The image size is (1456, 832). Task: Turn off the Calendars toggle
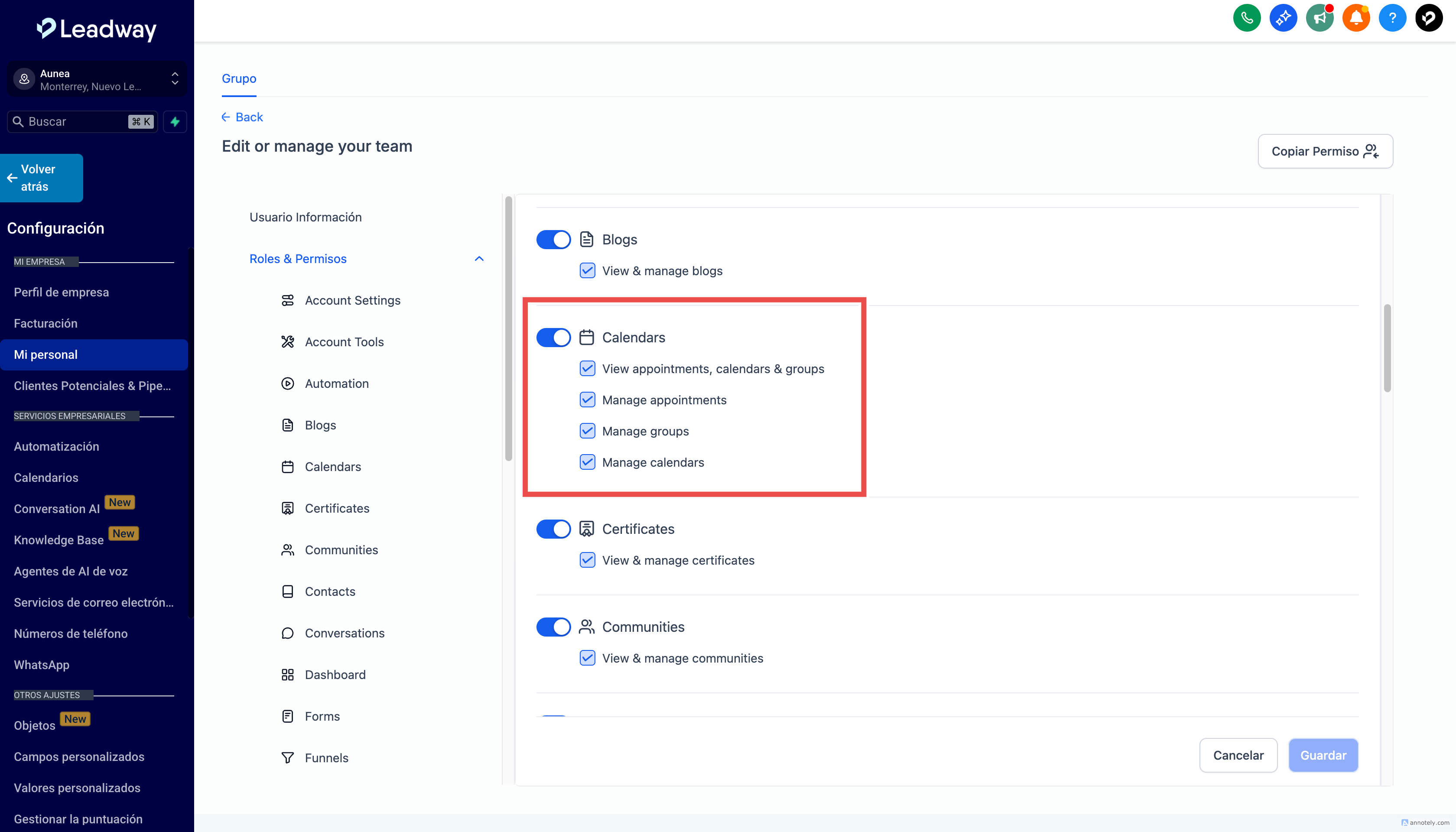(x=553, y=337)
